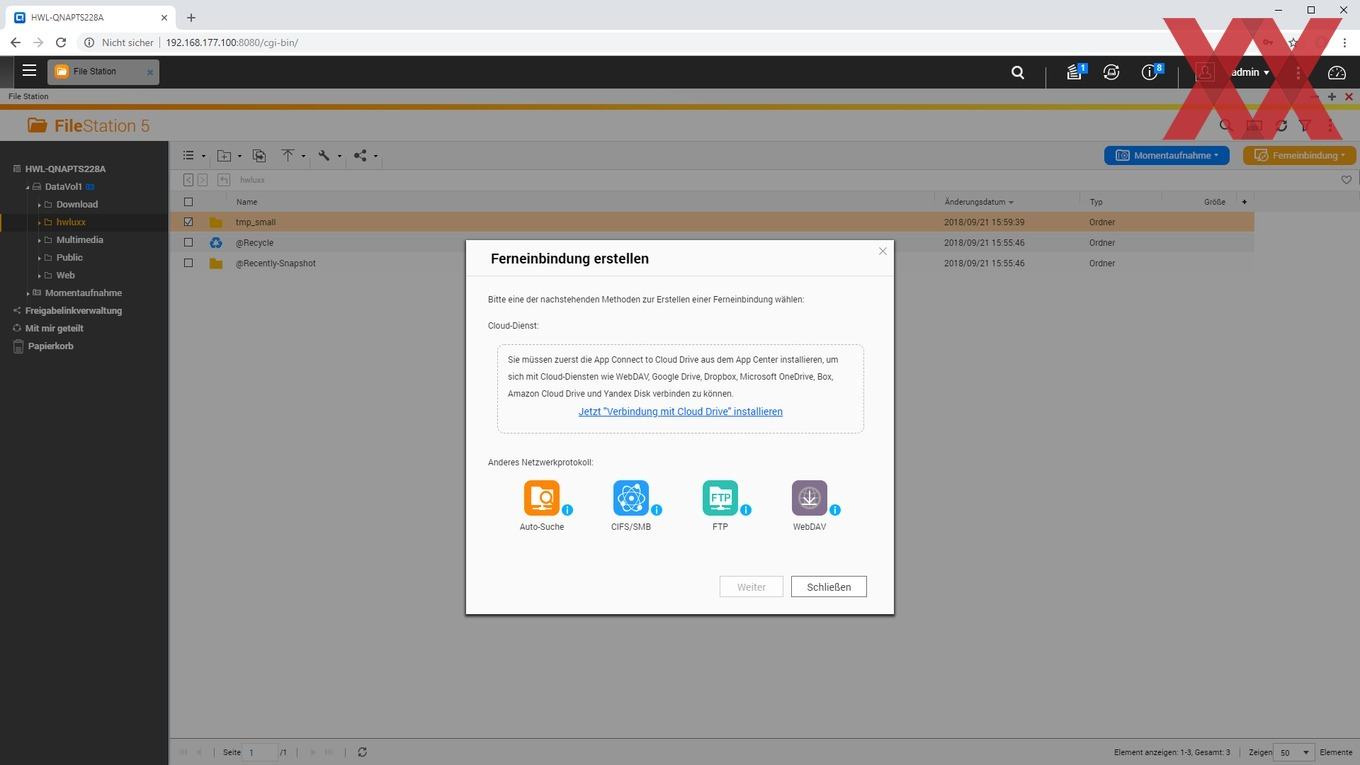Open dropdown arrow beside the wrench icon
This screenshot has width=1360, height=765.
point(339,156)
